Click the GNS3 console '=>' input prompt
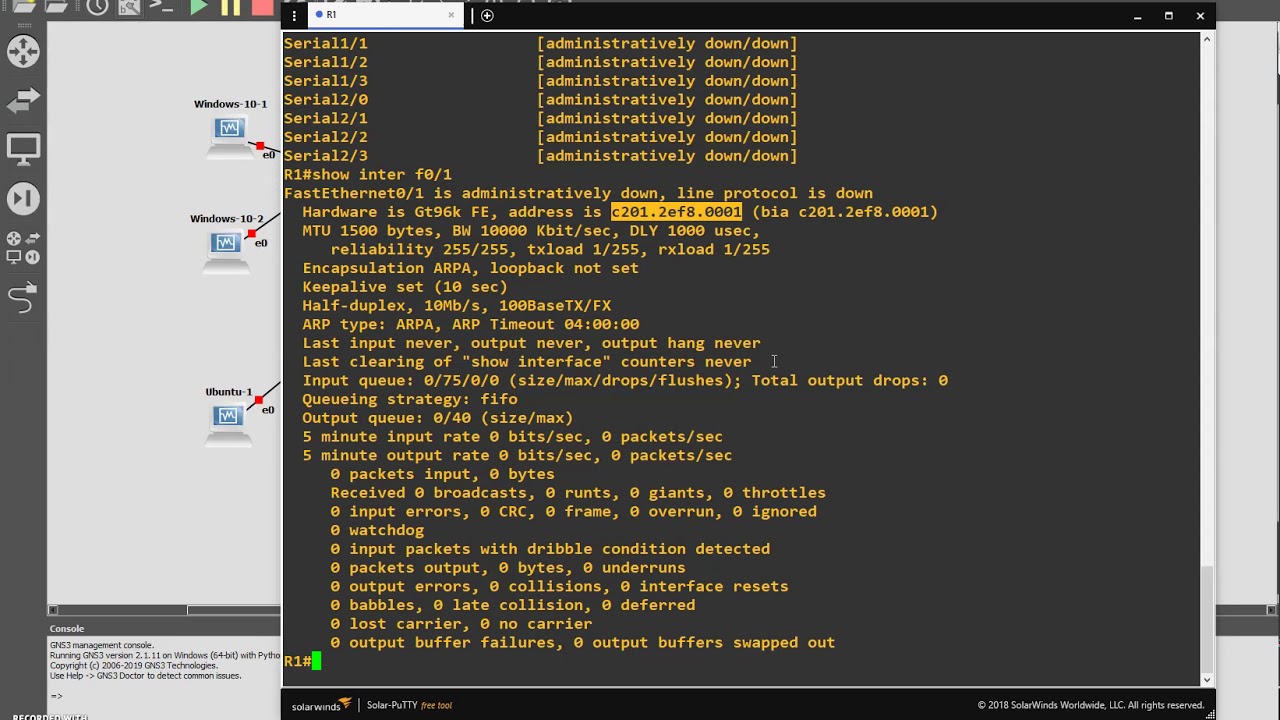 click(x=56, y=696)
